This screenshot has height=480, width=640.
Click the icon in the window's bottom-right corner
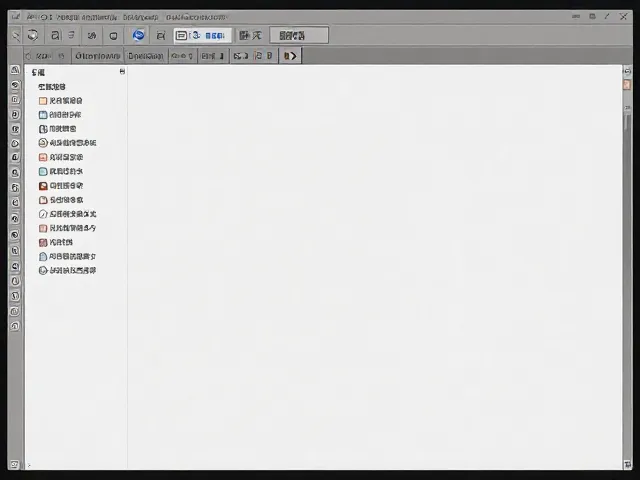pos(627,464)
